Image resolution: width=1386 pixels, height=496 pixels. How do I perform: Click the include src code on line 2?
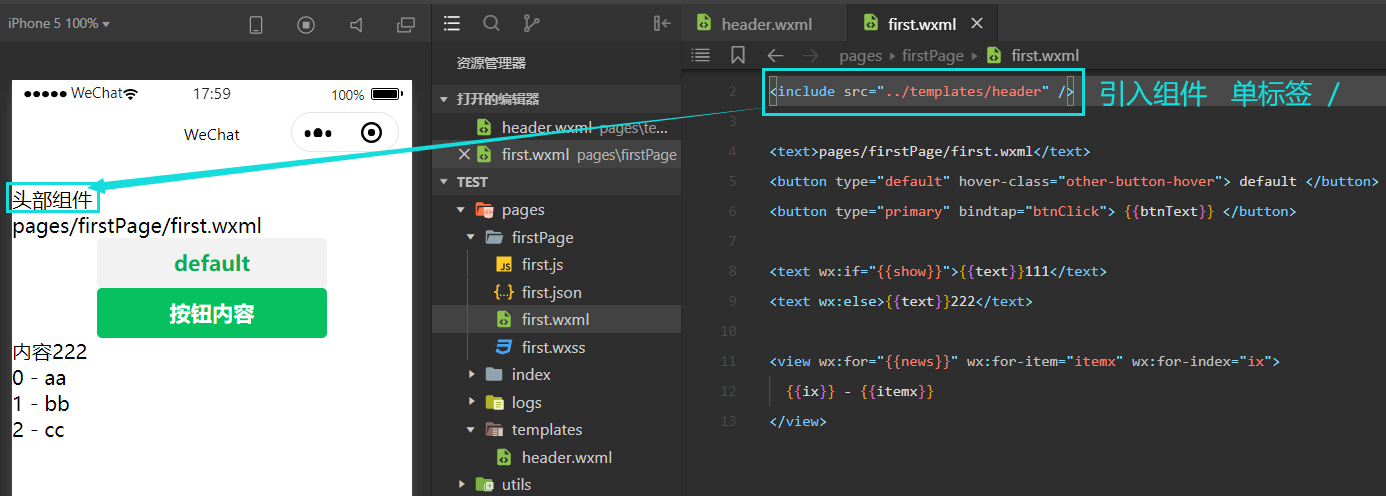(x=922, y=92)
